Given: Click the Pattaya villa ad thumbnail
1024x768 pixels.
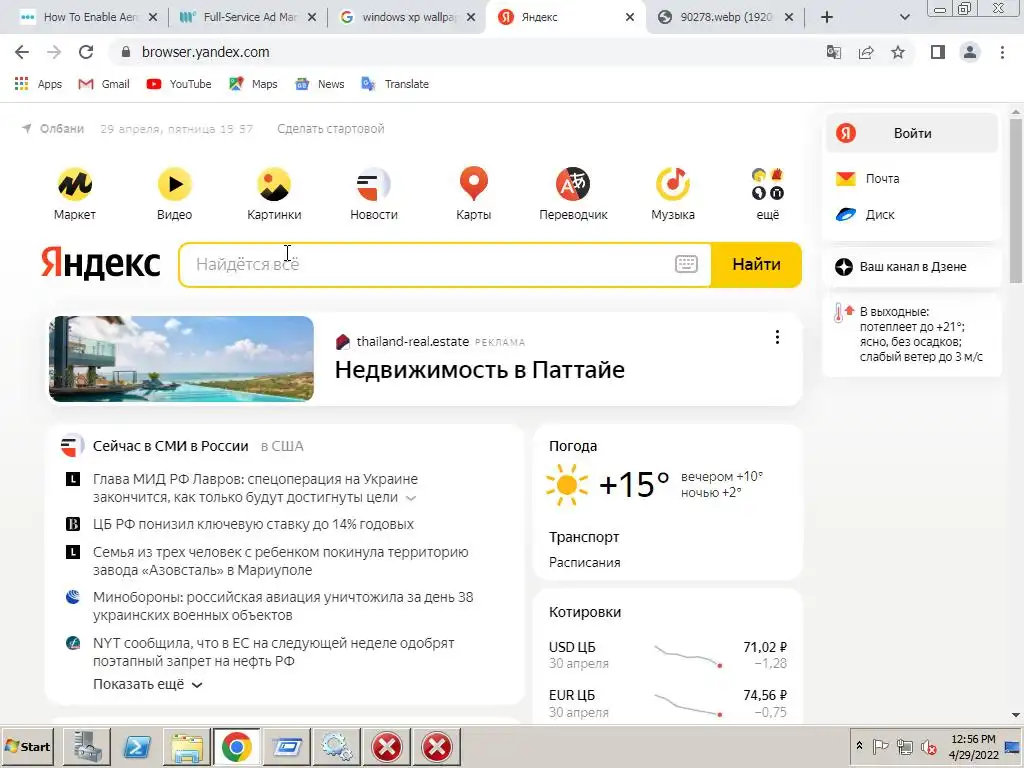Looking at the screenshot, I should tap(182, 359).
